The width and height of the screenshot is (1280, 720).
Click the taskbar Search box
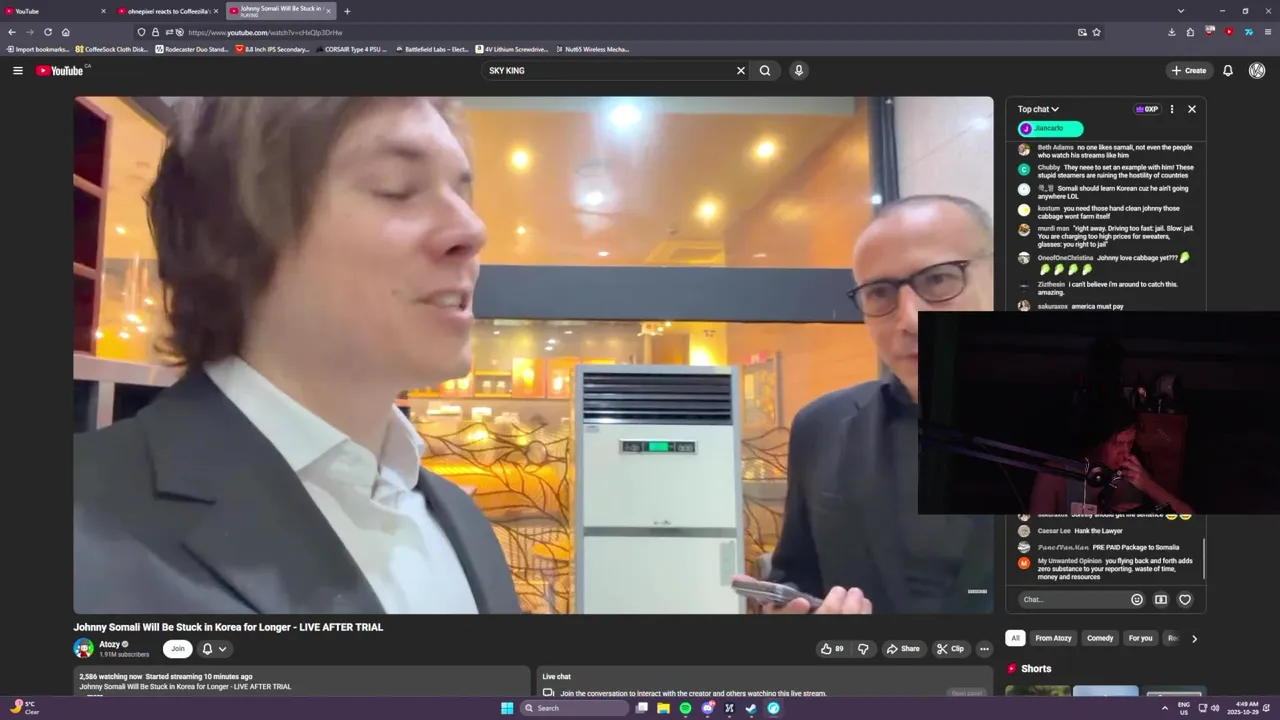pyautogui.click(x=574, y=708)
